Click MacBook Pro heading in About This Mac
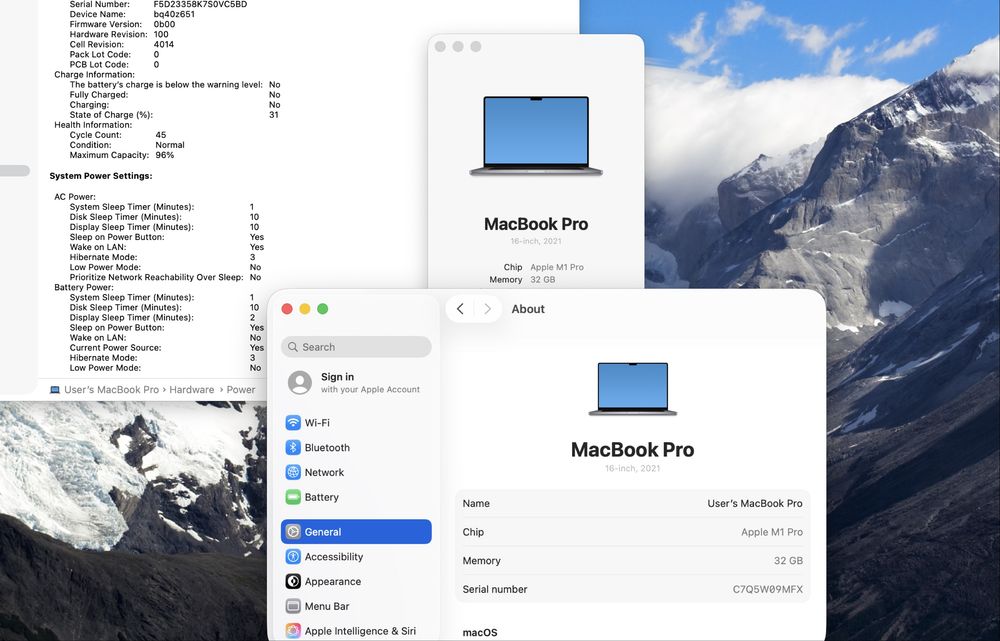1000x641 pixels. tap(536, 224)
